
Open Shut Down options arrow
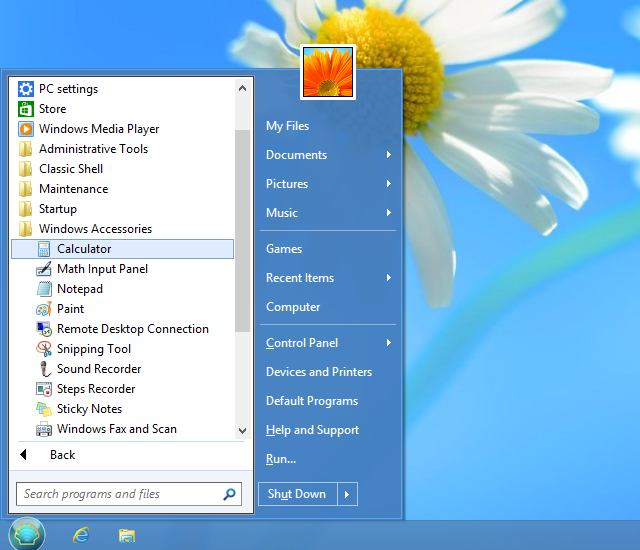(x=347, y=494)
